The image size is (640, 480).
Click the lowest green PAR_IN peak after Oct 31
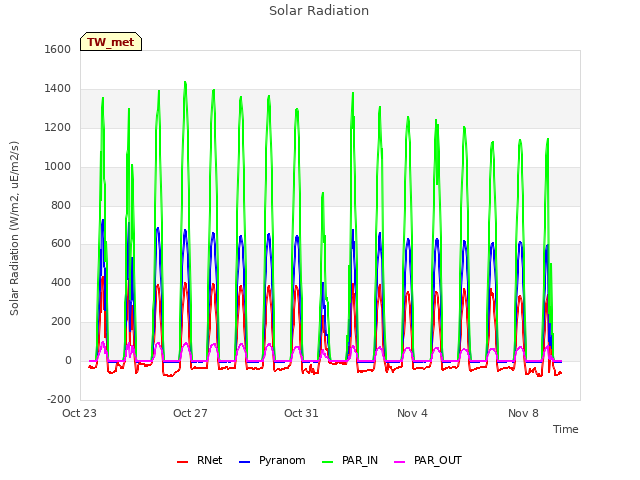(323, 194)
